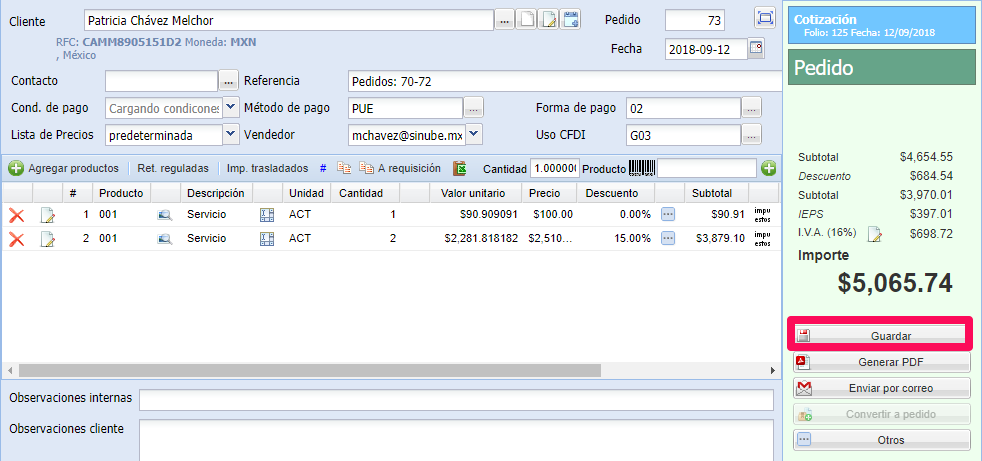
Task: Click Imp. trasladados
Action: 267,168
